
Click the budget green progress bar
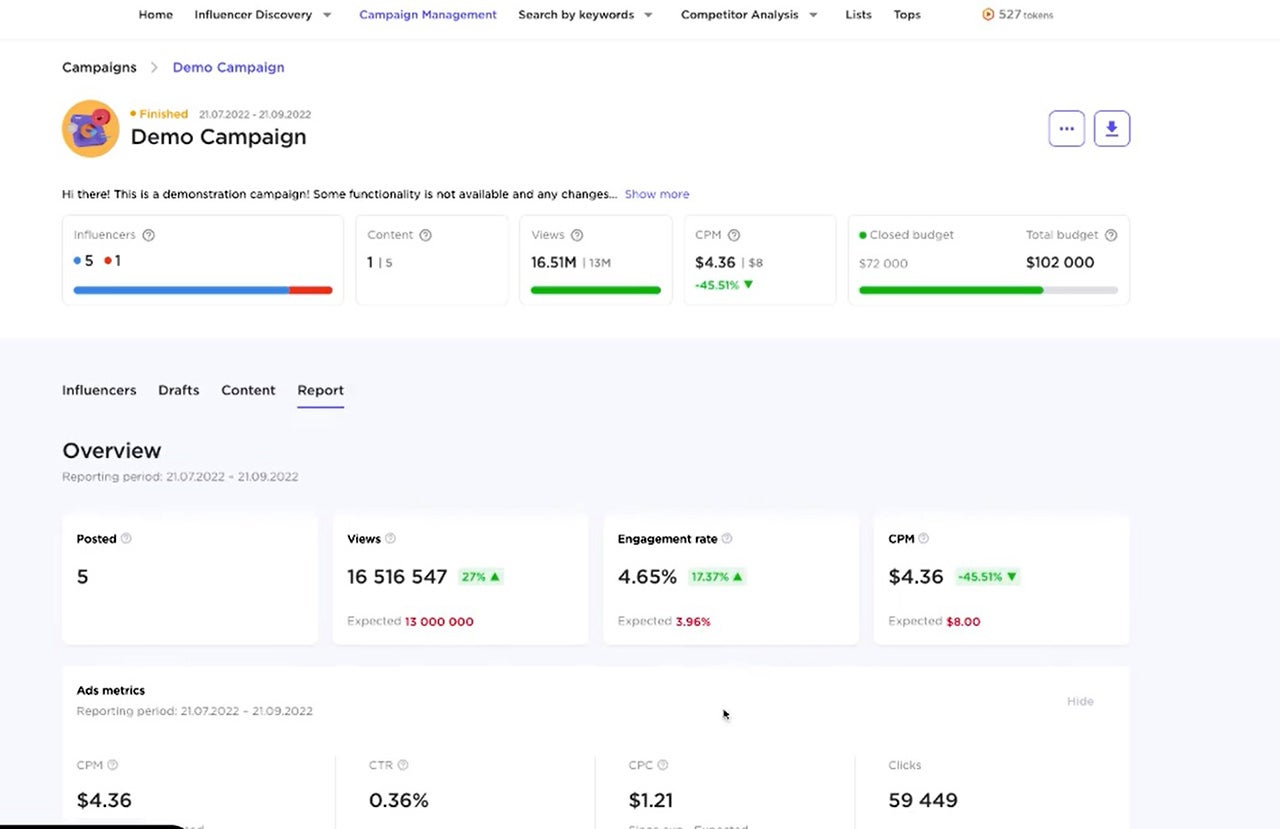point(988,290)
